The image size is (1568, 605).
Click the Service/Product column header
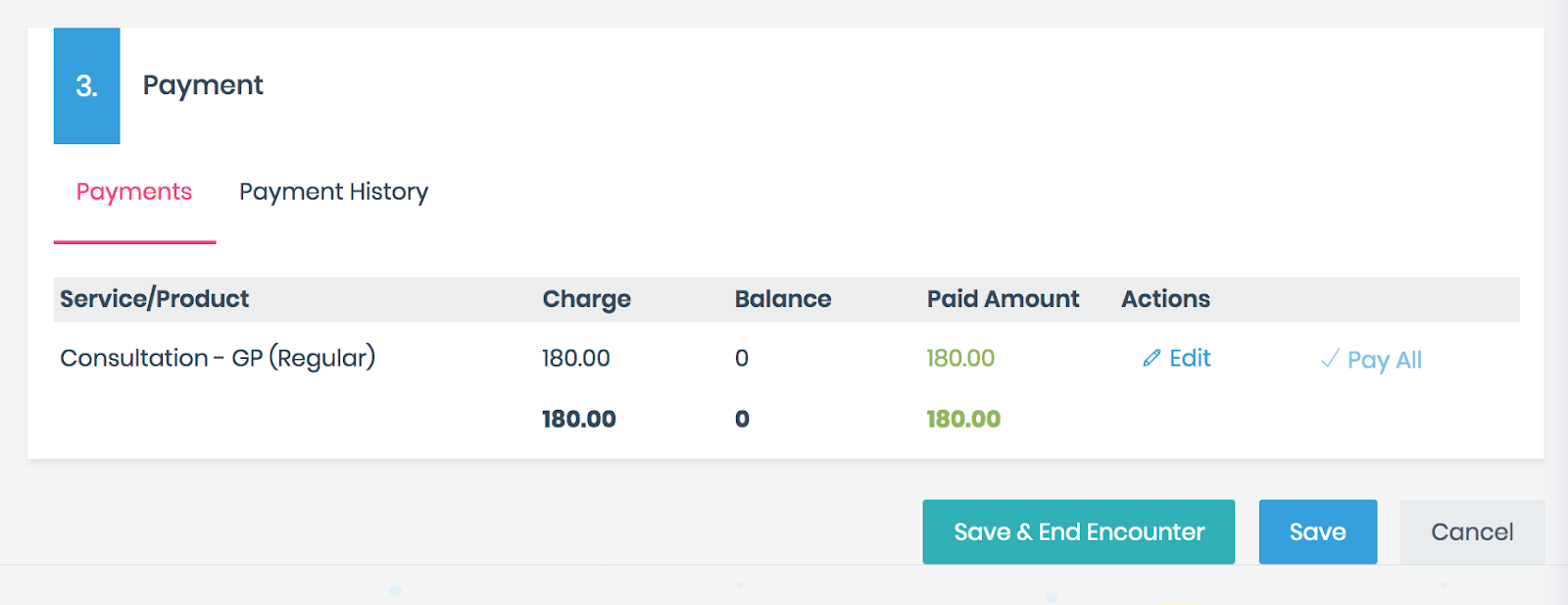coord(155,299)
